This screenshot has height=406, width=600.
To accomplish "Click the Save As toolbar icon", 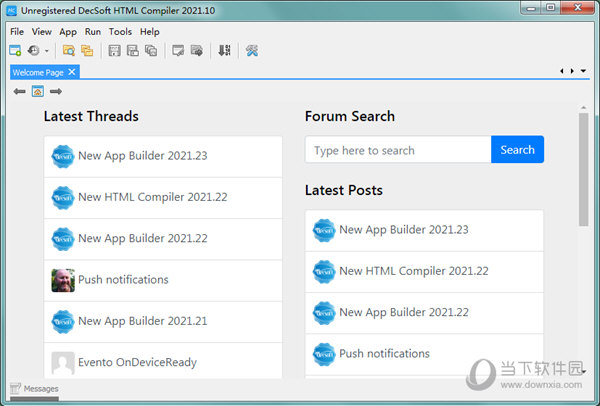I will tap(133, 51).
